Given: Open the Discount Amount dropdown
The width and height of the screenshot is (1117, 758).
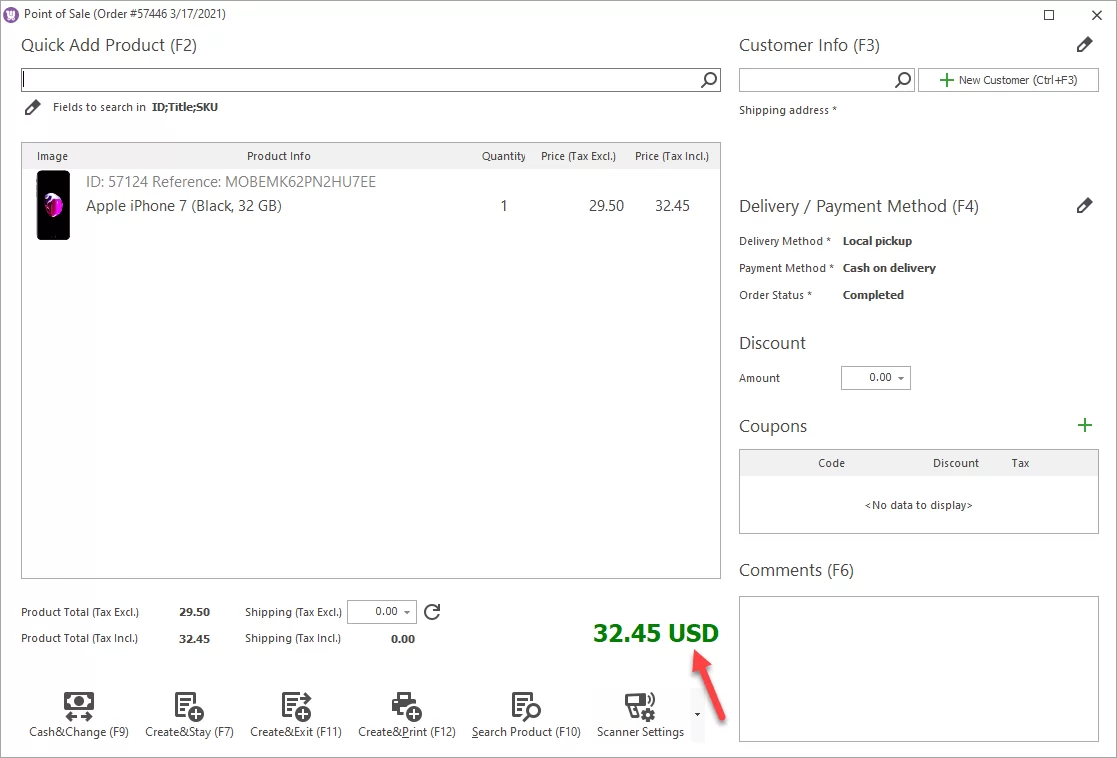Looking at the screenshot, I should (x=903, y=378).
